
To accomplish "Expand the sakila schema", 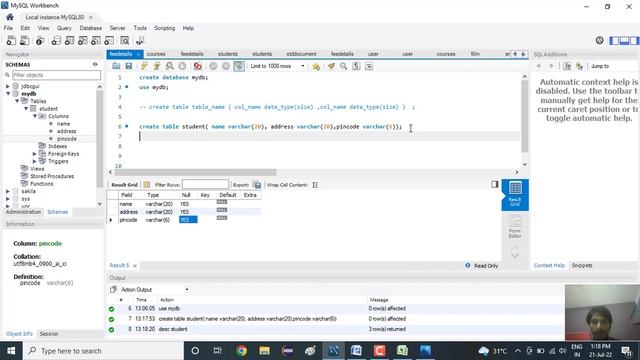I will [x=7, y=191].
